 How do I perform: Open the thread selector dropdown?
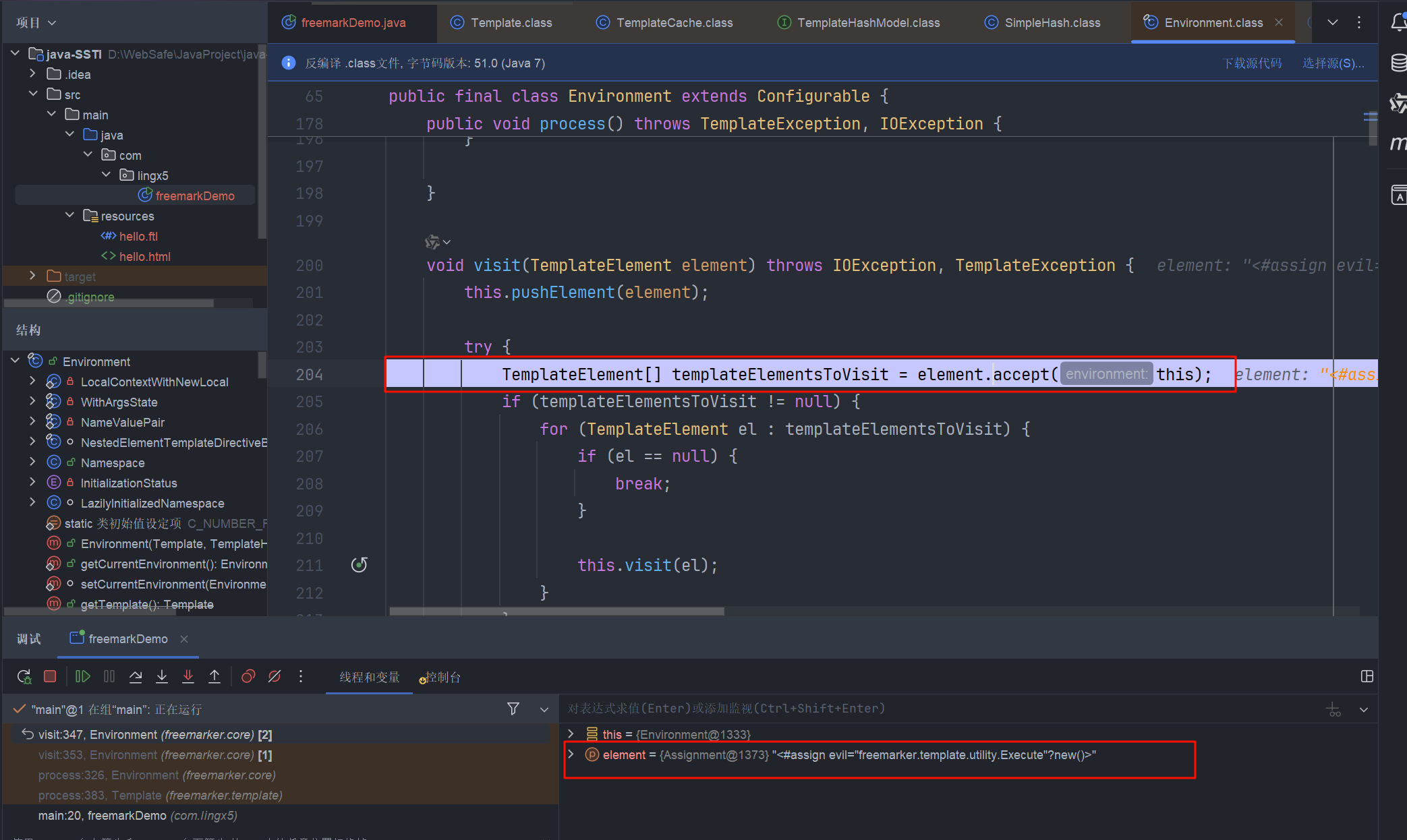[544, 709]
